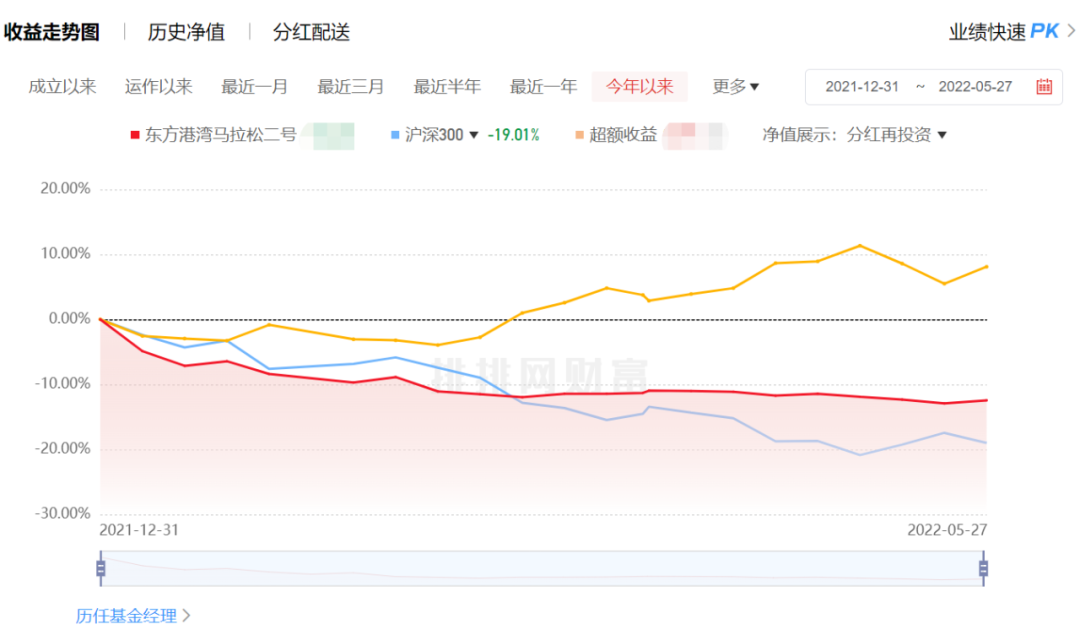Click the orange 超额收益 legend square

coord(579,135)
